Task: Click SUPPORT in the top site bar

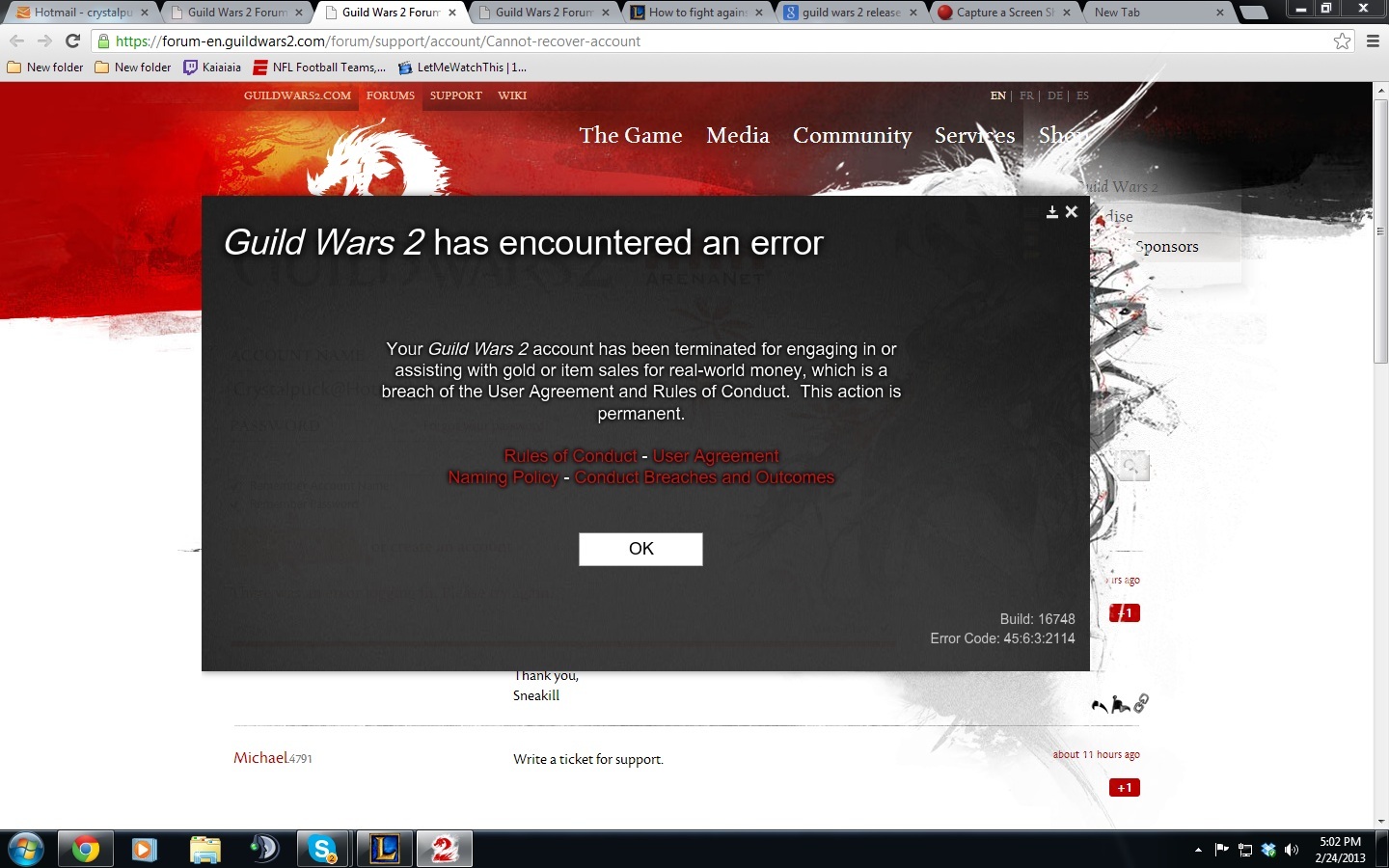Action: (456, 95)
